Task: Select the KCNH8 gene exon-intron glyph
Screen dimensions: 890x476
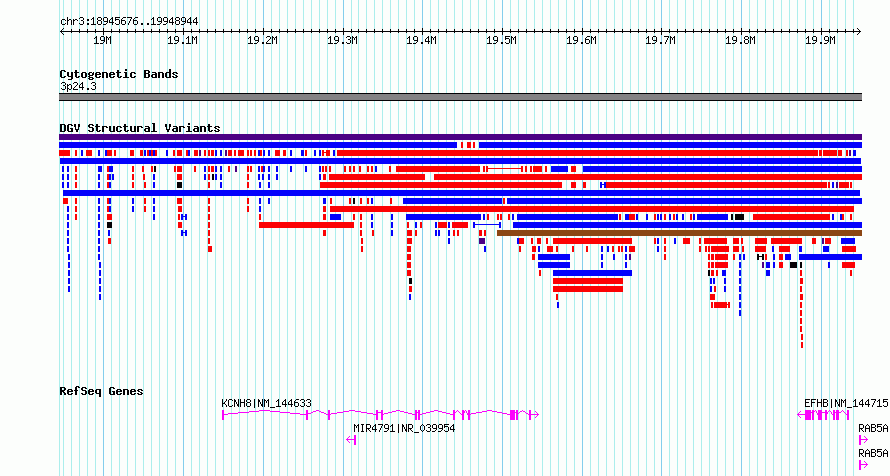Action: click(380, 415)
